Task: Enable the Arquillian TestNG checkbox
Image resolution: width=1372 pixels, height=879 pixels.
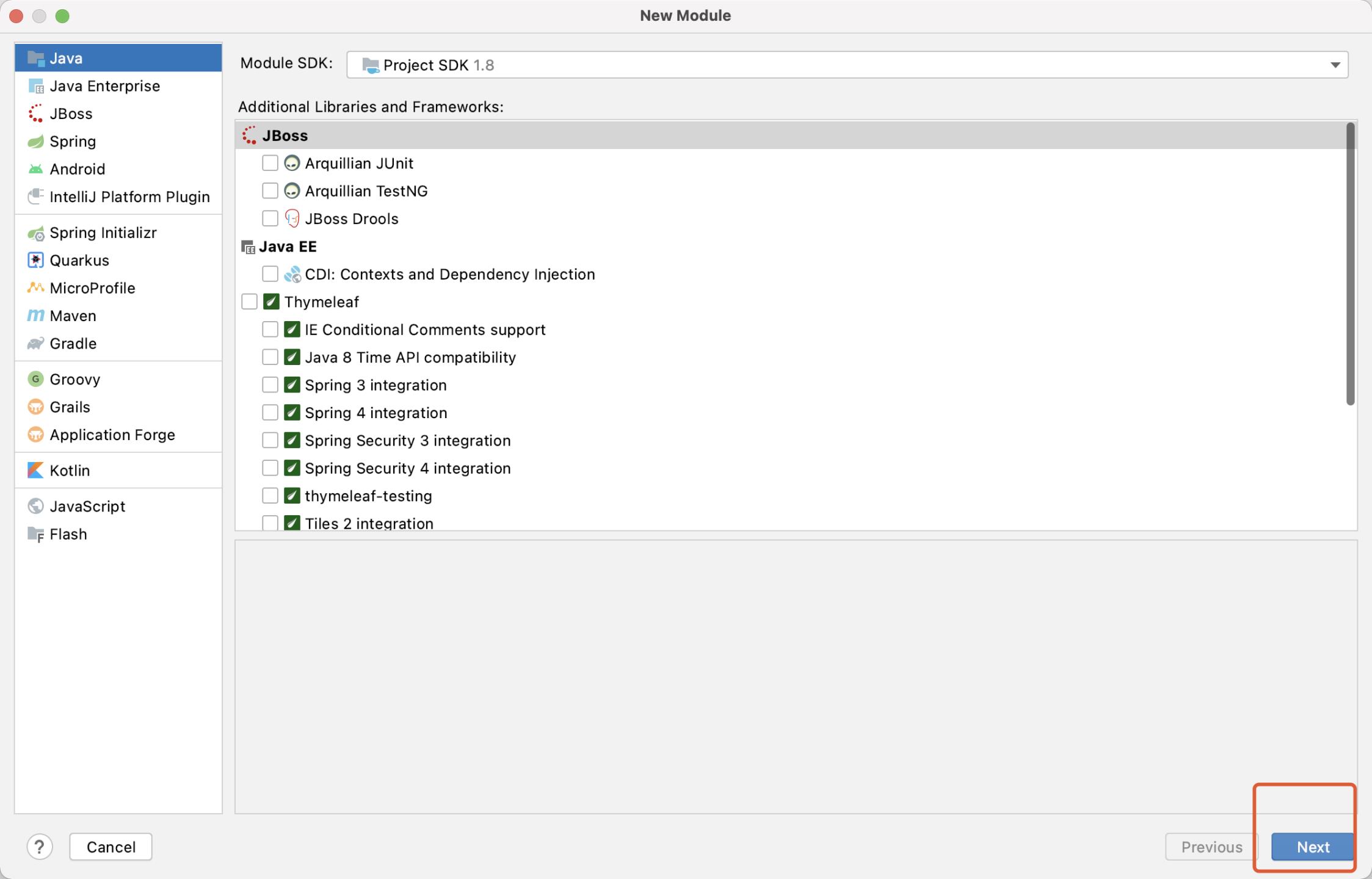Action: tap(270, 191)
